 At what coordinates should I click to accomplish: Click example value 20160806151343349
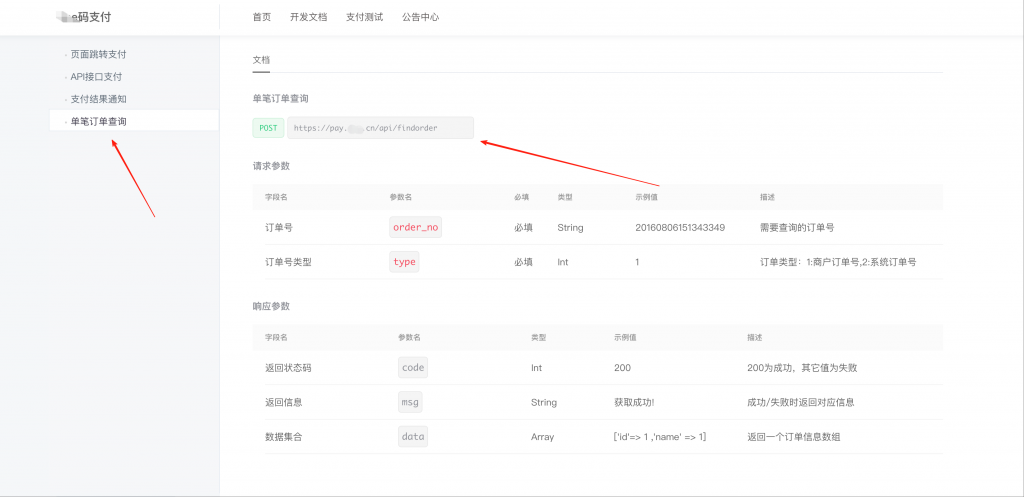(680, 227)
